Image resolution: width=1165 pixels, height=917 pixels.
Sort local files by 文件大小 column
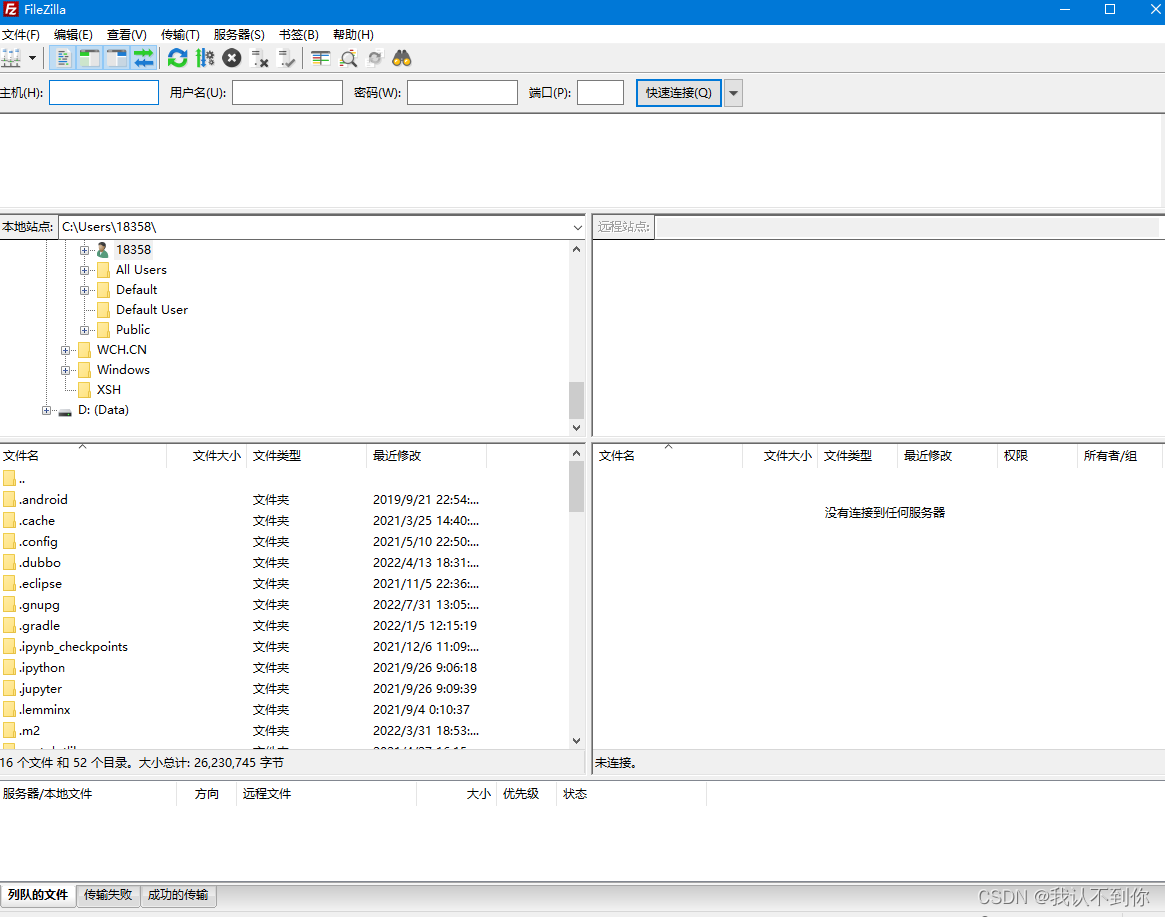point(207,456)
